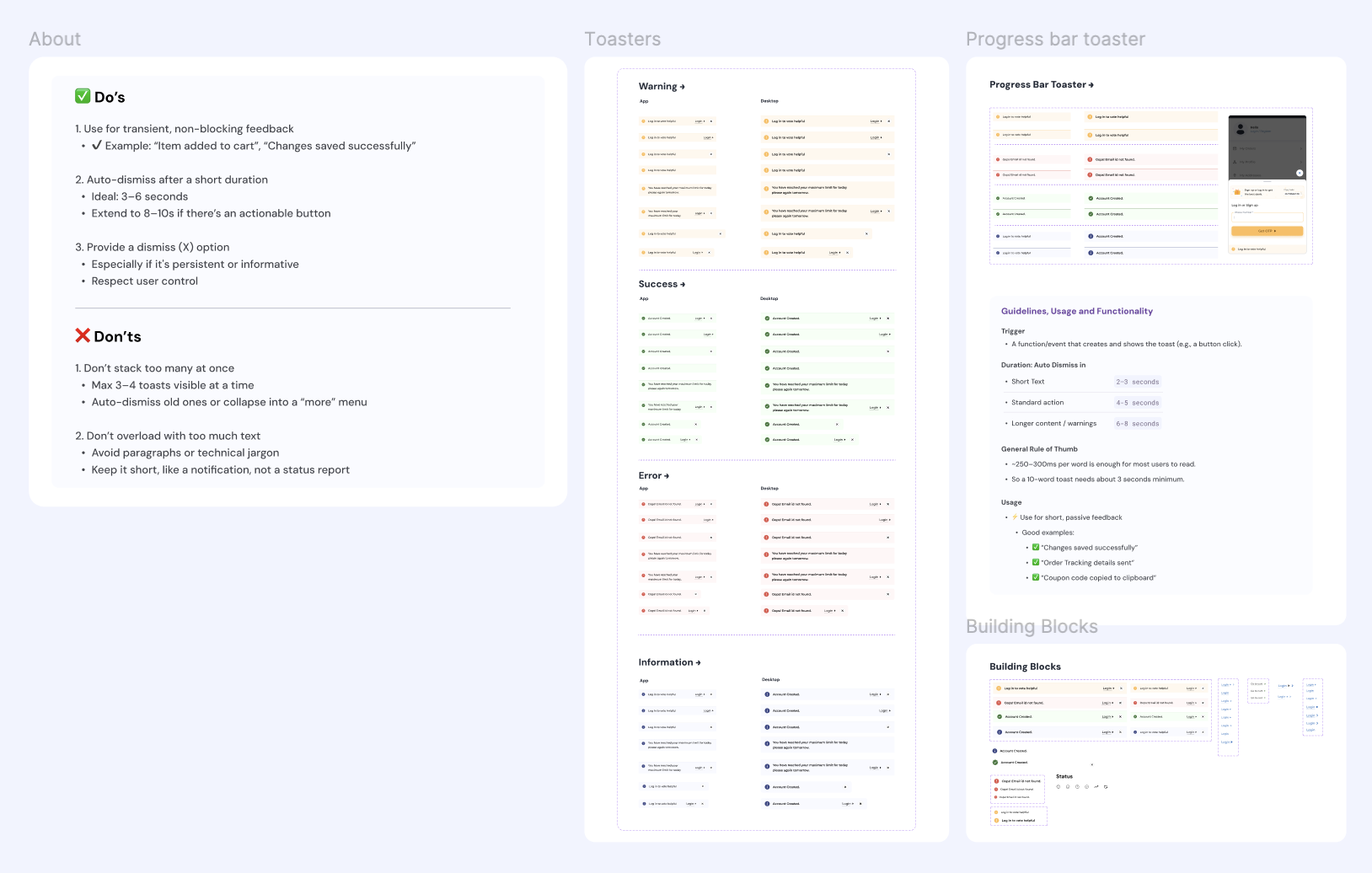The width and height of the screenshot is (1372, 873).
Task: Click the Login link in the top Success Desktop toast
Action: click(x=876, y=319)
